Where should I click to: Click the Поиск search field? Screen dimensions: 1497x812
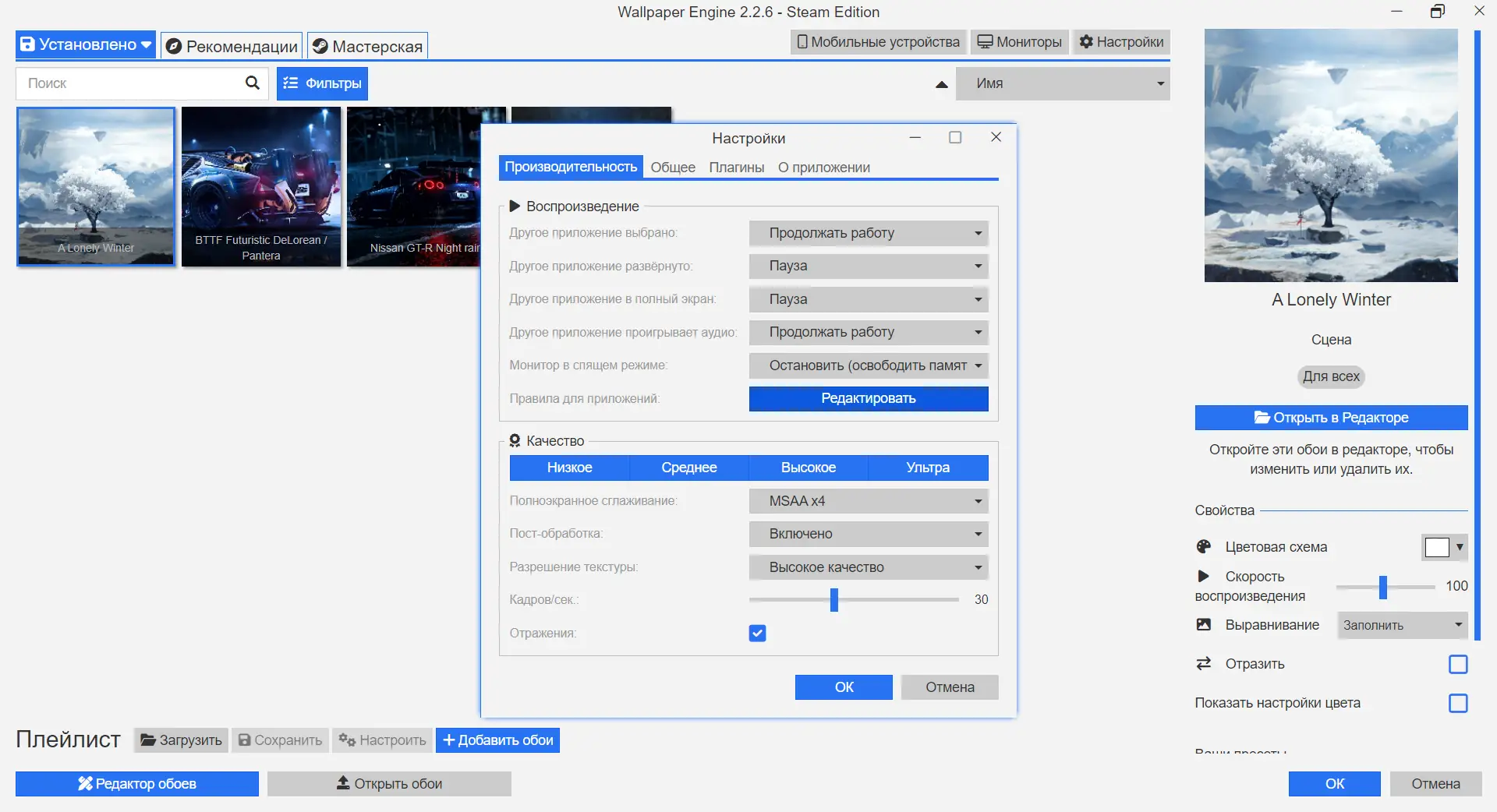click(142, 83)
